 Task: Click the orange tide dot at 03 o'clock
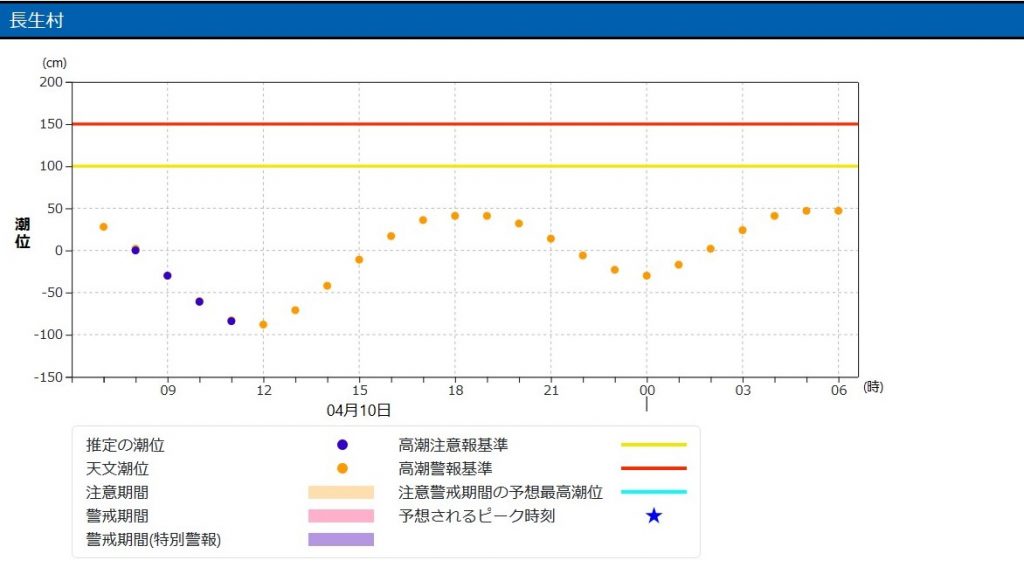(x=743, y=230)
